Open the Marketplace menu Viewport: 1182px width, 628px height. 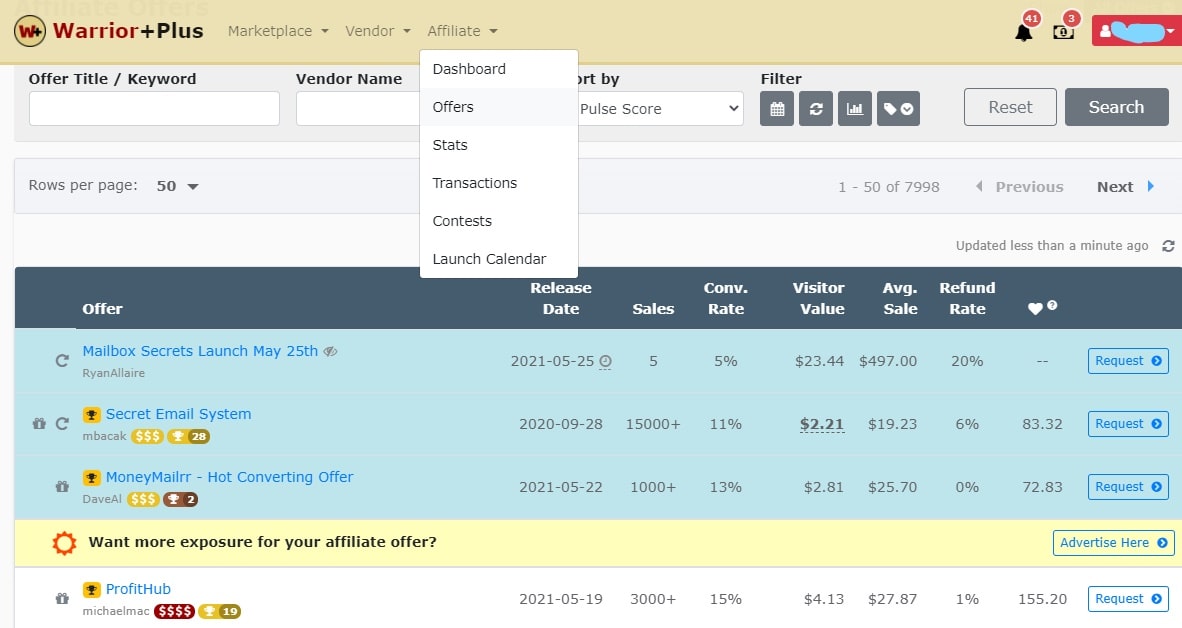tap(278, 31)
